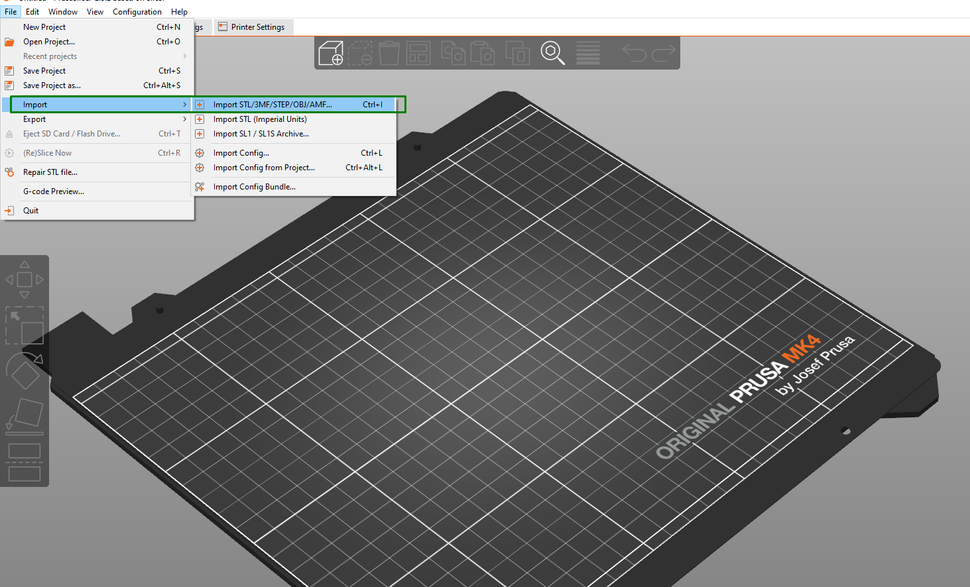This screenshot has width=970, height=587.
Task: Click the Redo arrow icon
Action: point(664,53)
